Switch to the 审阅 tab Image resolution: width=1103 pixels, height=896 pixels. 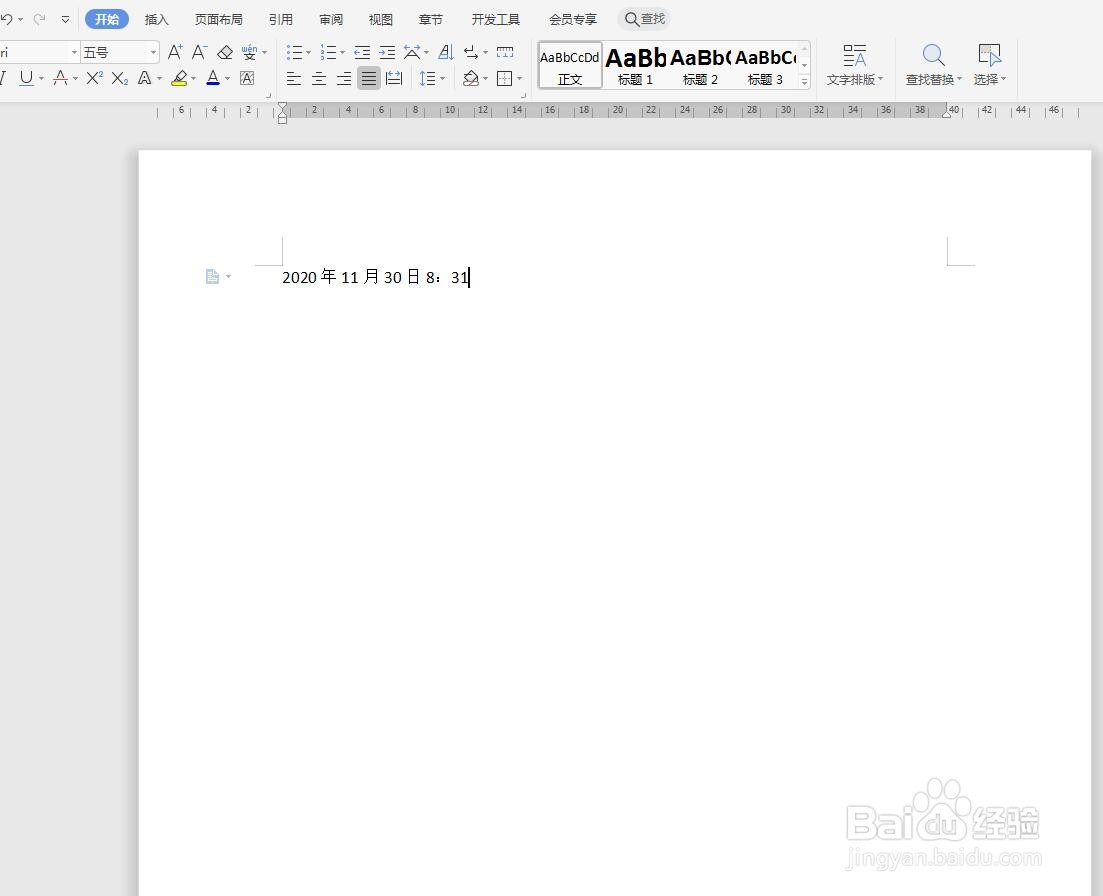(331, 19)
